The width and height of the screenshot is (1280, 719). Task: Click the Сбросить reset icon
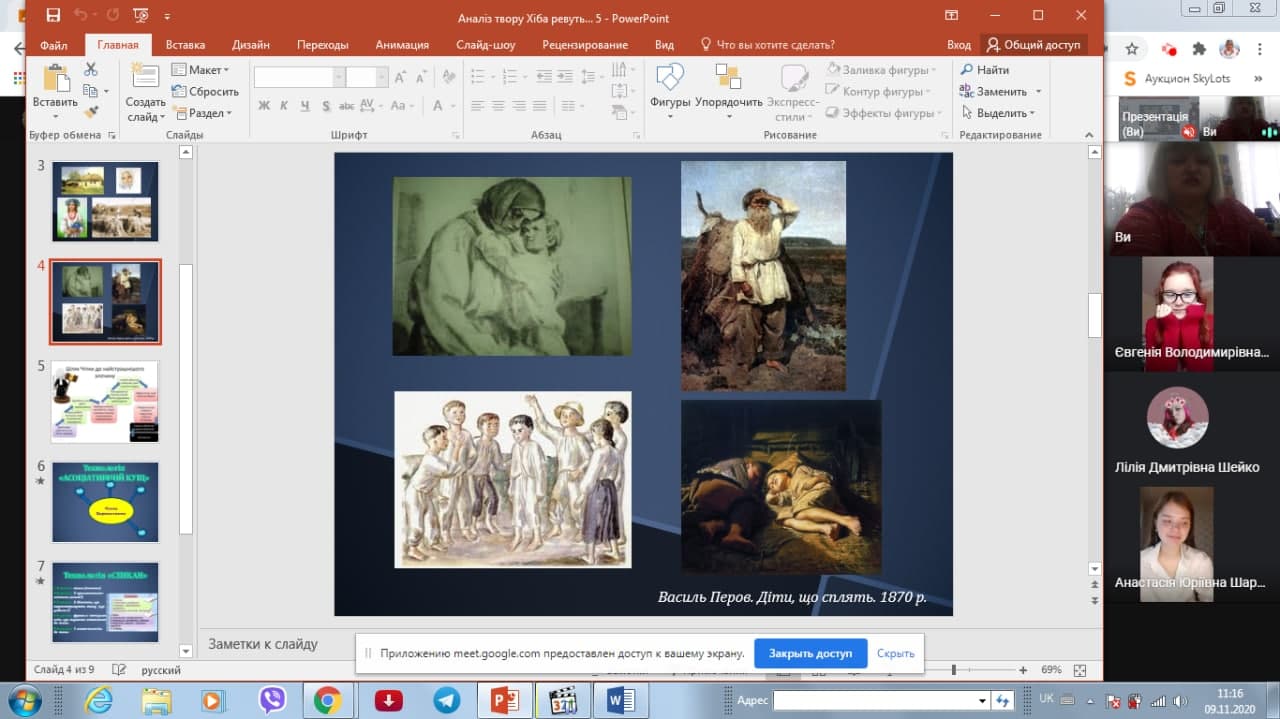click(x=205, y=92)
